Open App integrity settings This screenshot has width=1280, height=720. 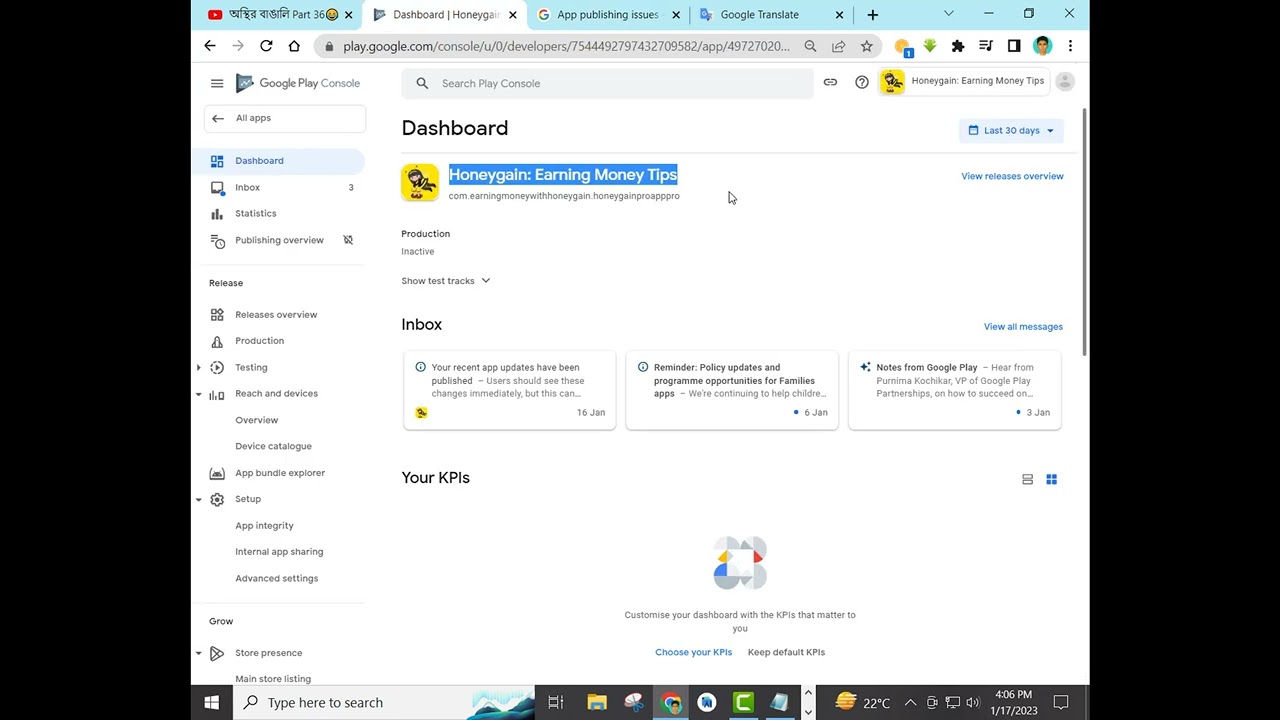pos(264,526)
